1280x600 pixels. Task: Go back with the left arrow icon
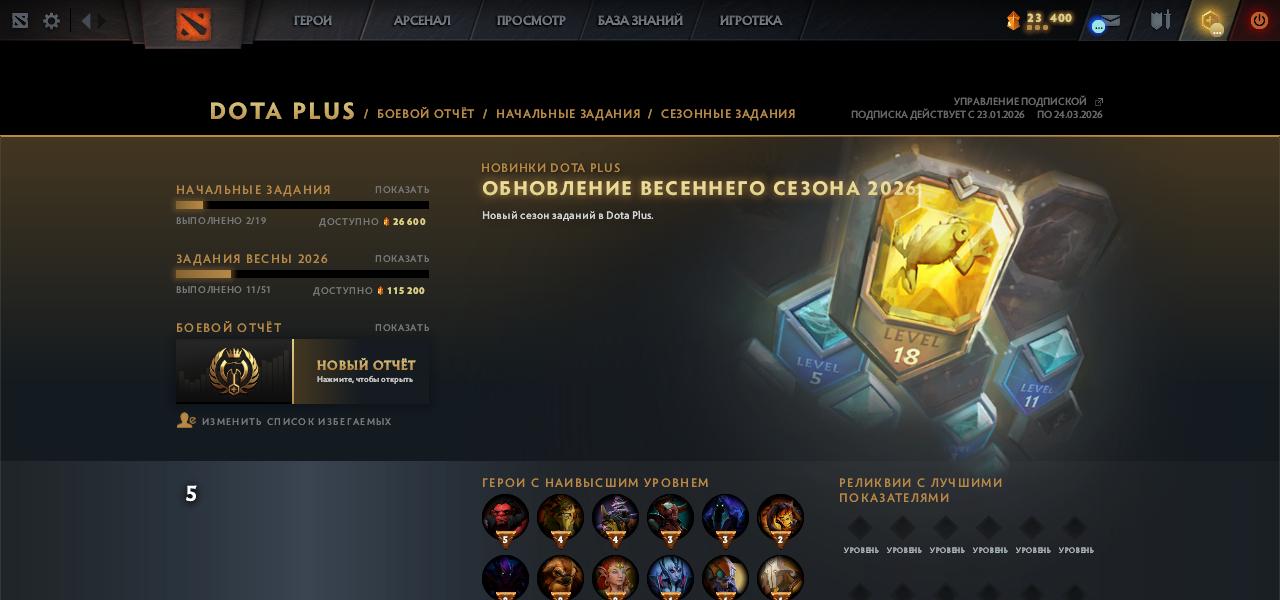pos(86,20)
